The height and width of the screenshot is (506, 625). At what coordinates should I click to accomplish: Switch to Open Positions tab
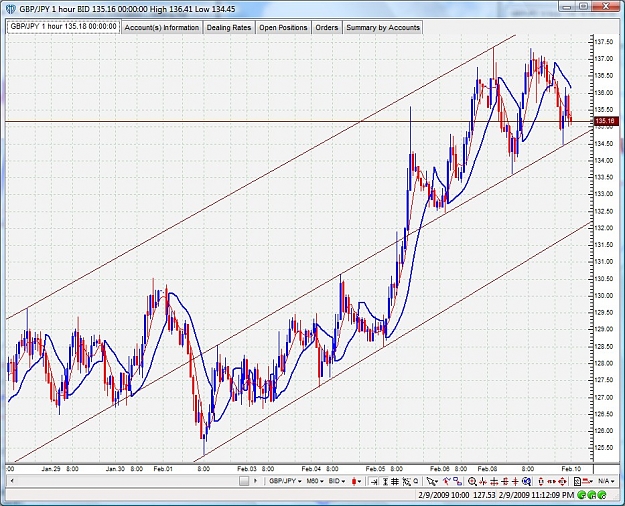(x=283, y=28)
